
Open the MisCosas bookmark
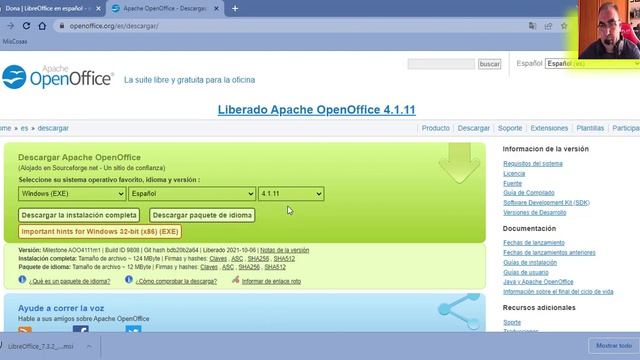point(15,41)
